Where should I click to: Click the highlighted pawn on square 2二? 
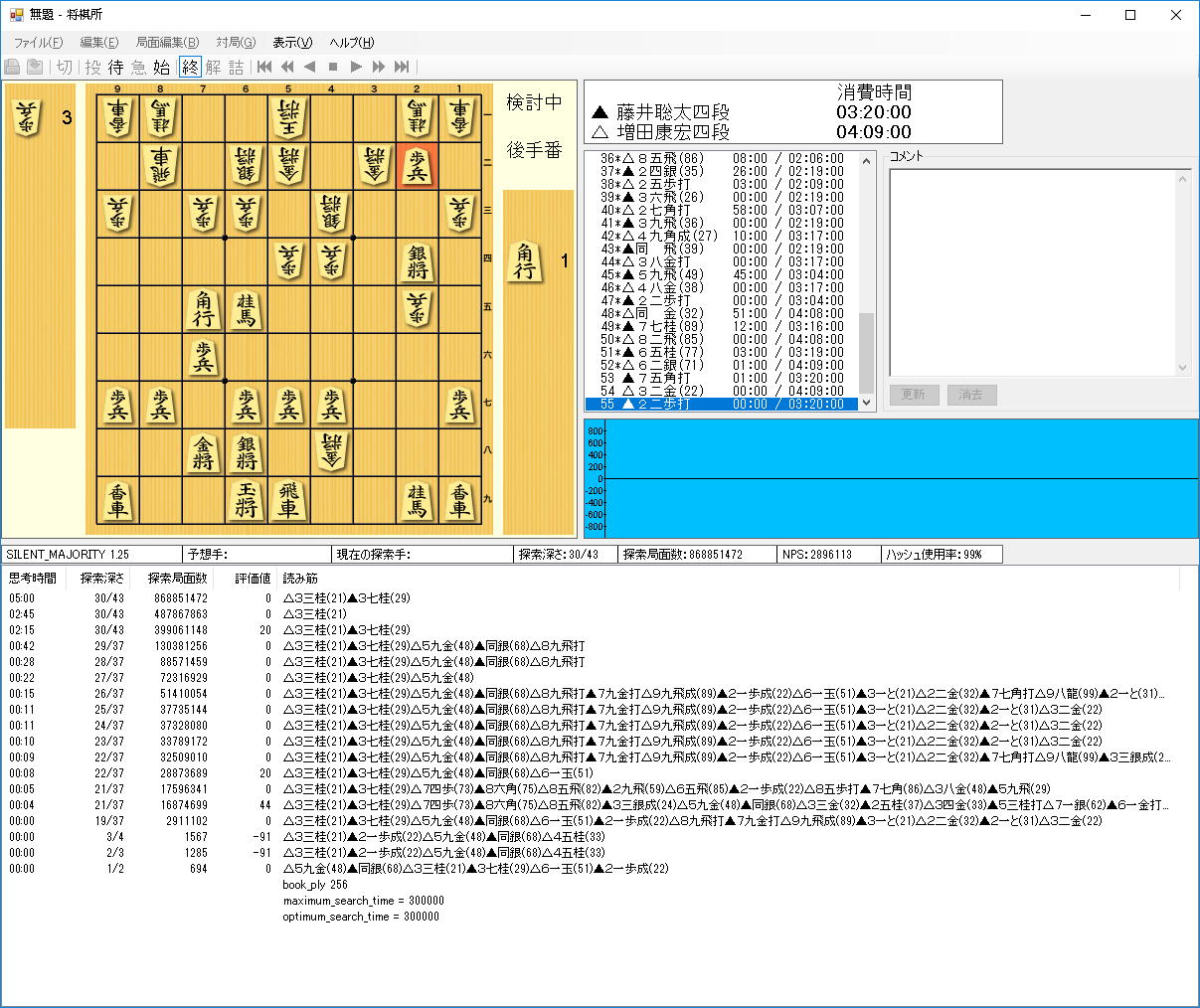[x=417, y=166]
